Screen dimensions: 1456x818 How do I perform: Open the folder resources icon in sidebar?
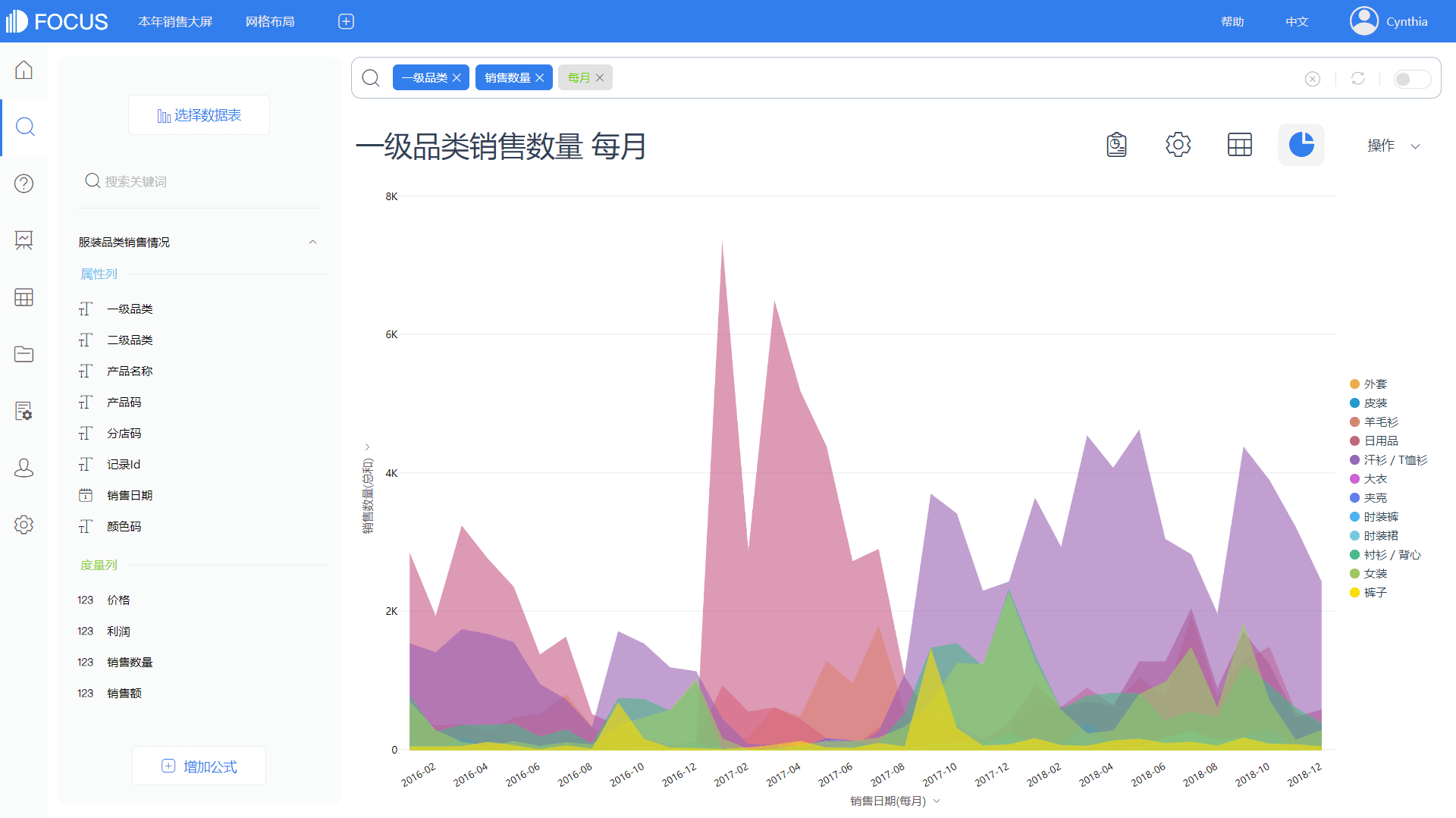pos(24,354)
